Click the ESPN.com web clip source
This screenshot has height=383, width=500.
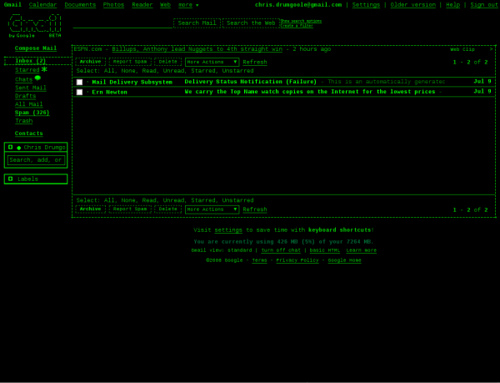pyautogui.click(x=88, y=49)
